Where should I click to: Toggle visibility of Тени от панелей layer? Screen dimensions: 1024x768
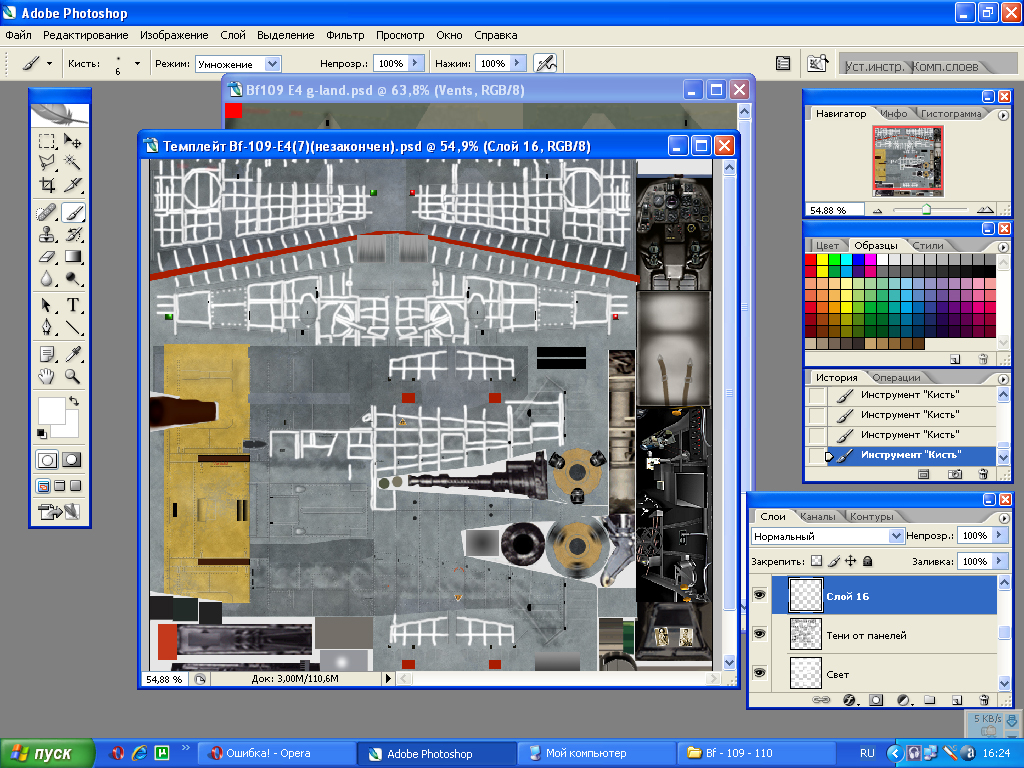click(x=759, y=634)
